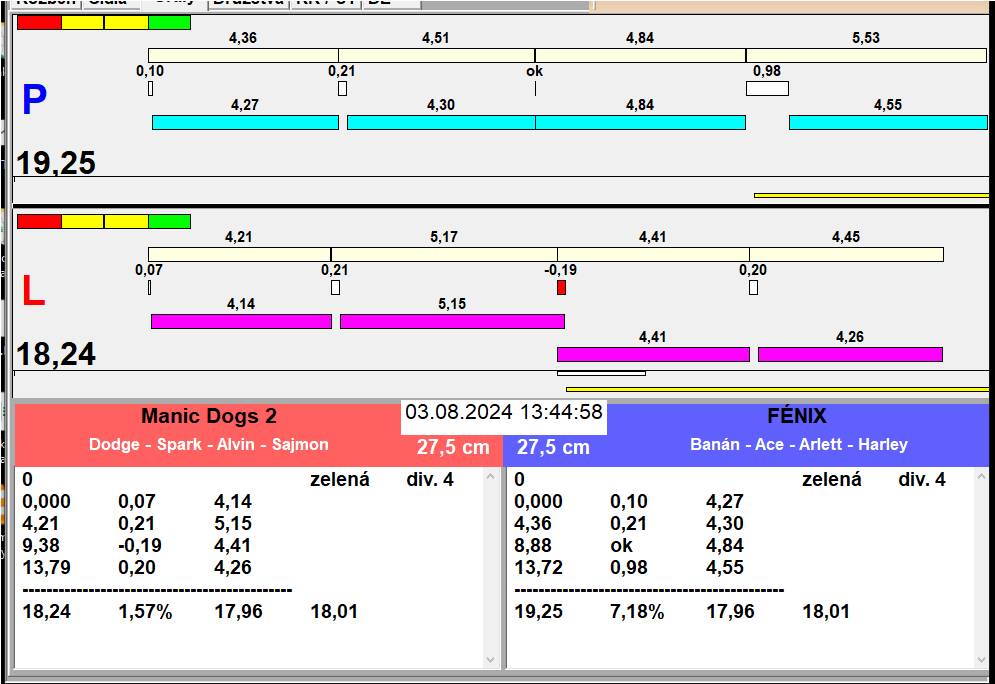
Task: Select cyan run bar labeled 4,27
Action: 245,122
